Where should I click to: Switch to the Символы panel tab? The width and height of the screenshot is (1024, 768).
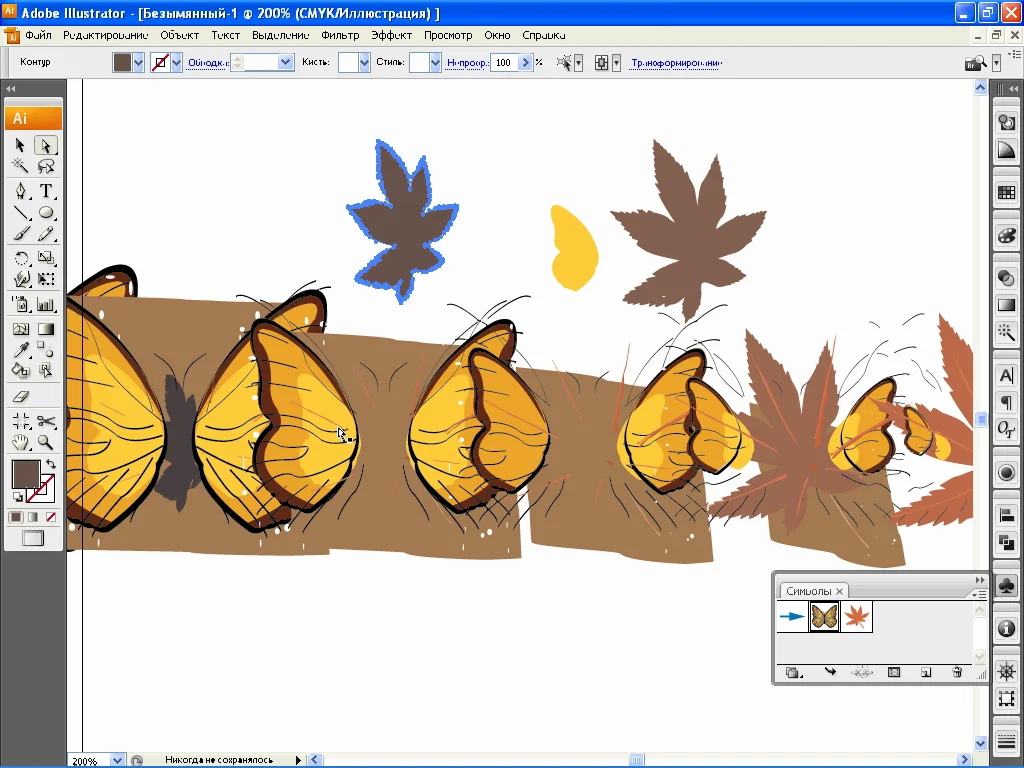(808, 591)
